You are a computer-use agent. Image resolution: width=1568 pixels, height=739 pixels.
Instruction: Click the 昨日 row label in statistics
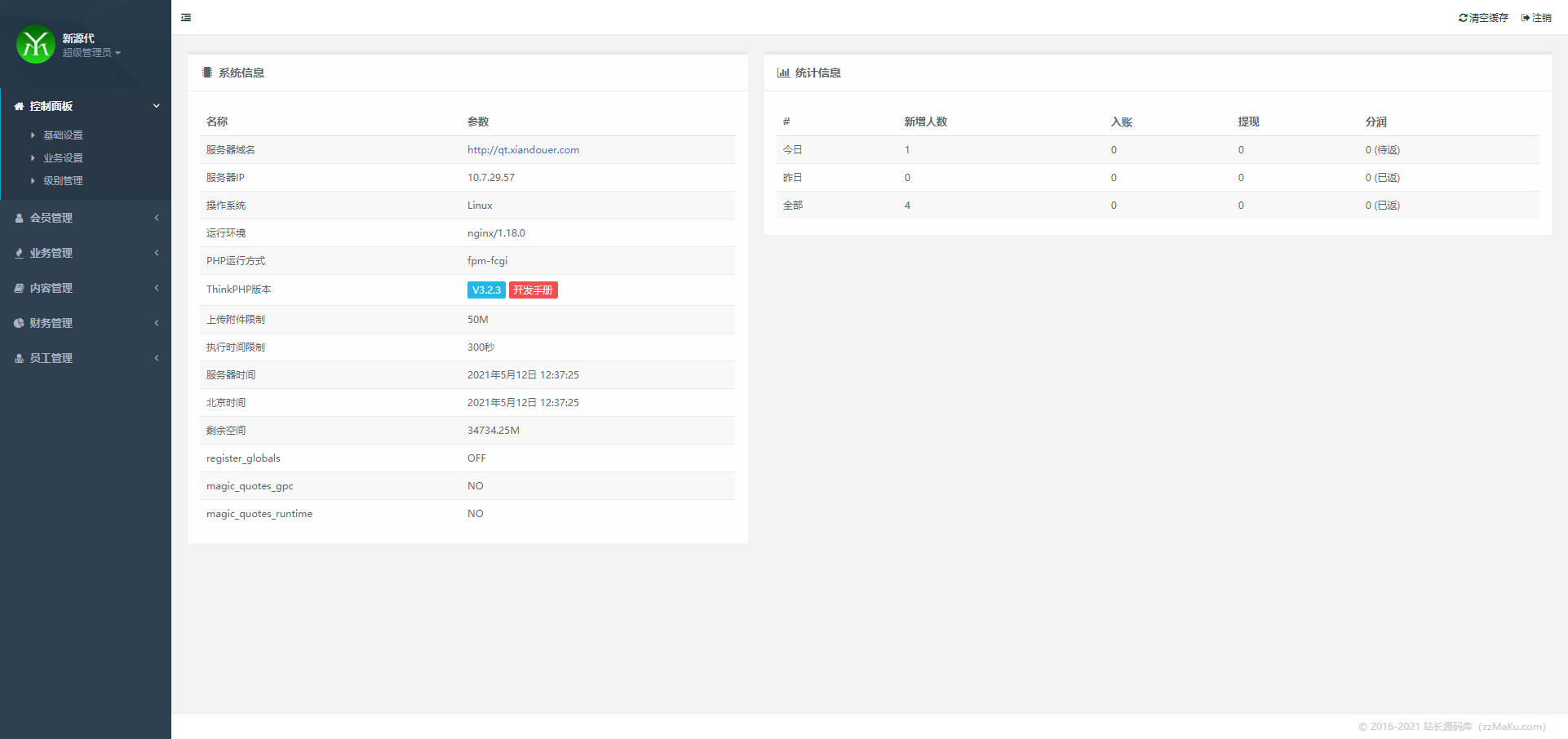click(793, 178)
